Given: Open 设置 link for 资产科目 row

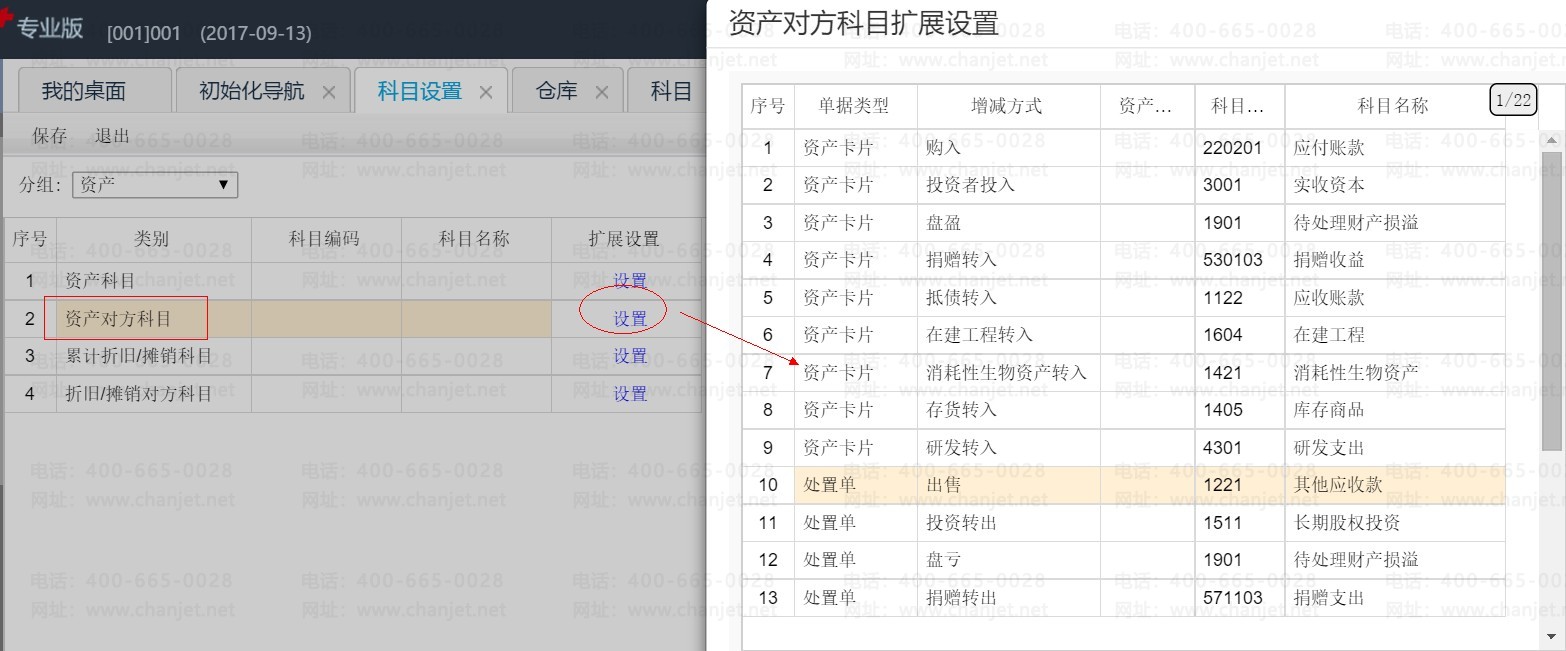Looking at the screenshot, I should pyautogui.click(x=630, y=281).
